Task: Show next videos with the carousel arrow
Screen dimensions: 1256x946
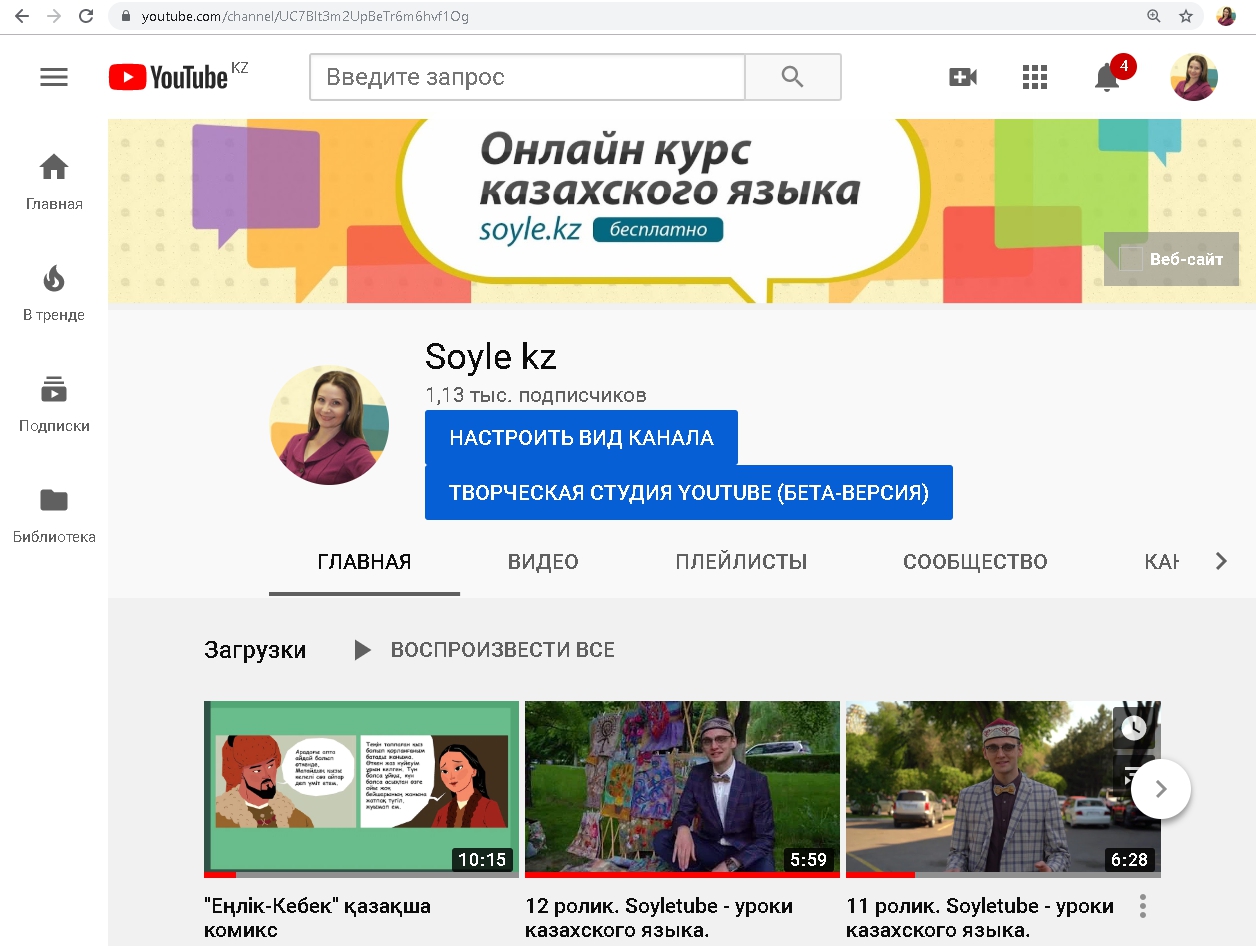Action: pyautogui.click(x=1161, y=789)
